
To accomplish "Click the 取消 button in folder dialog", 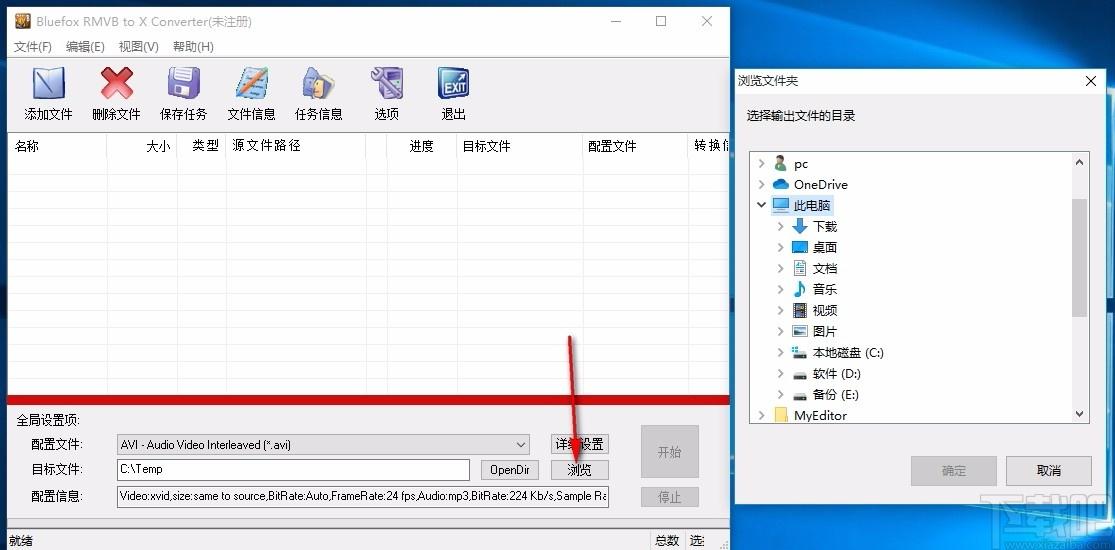I will pos(1049,471).
